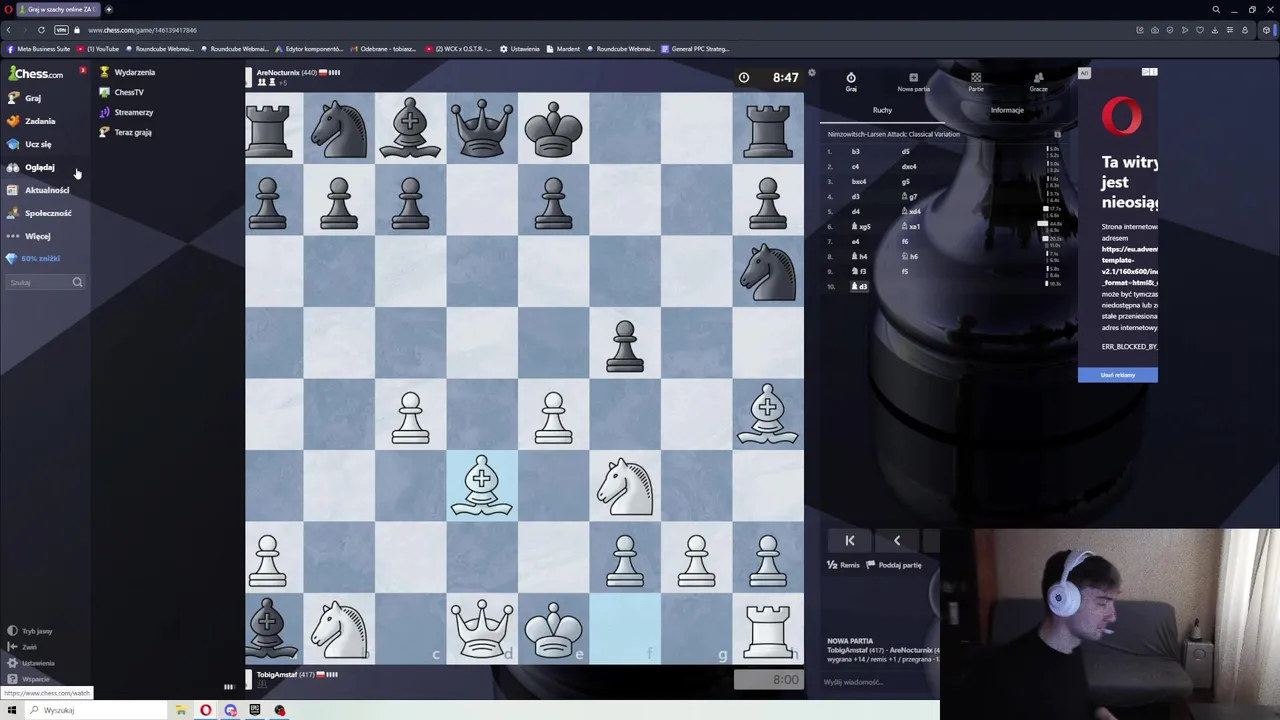
Task: Open the General PPC Strateg... bookmark
Action: pos(696,49)
